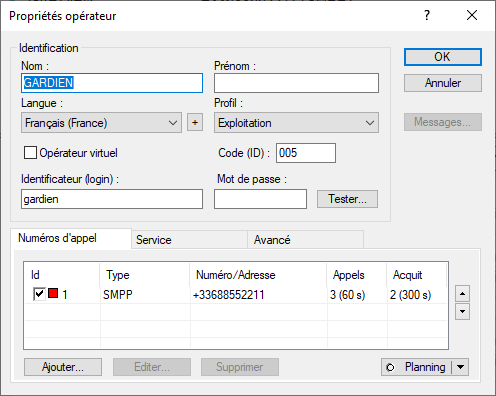Click the Type column header
Image resolution: width=496 pixels, height=396 pixels.
[145, 275]
